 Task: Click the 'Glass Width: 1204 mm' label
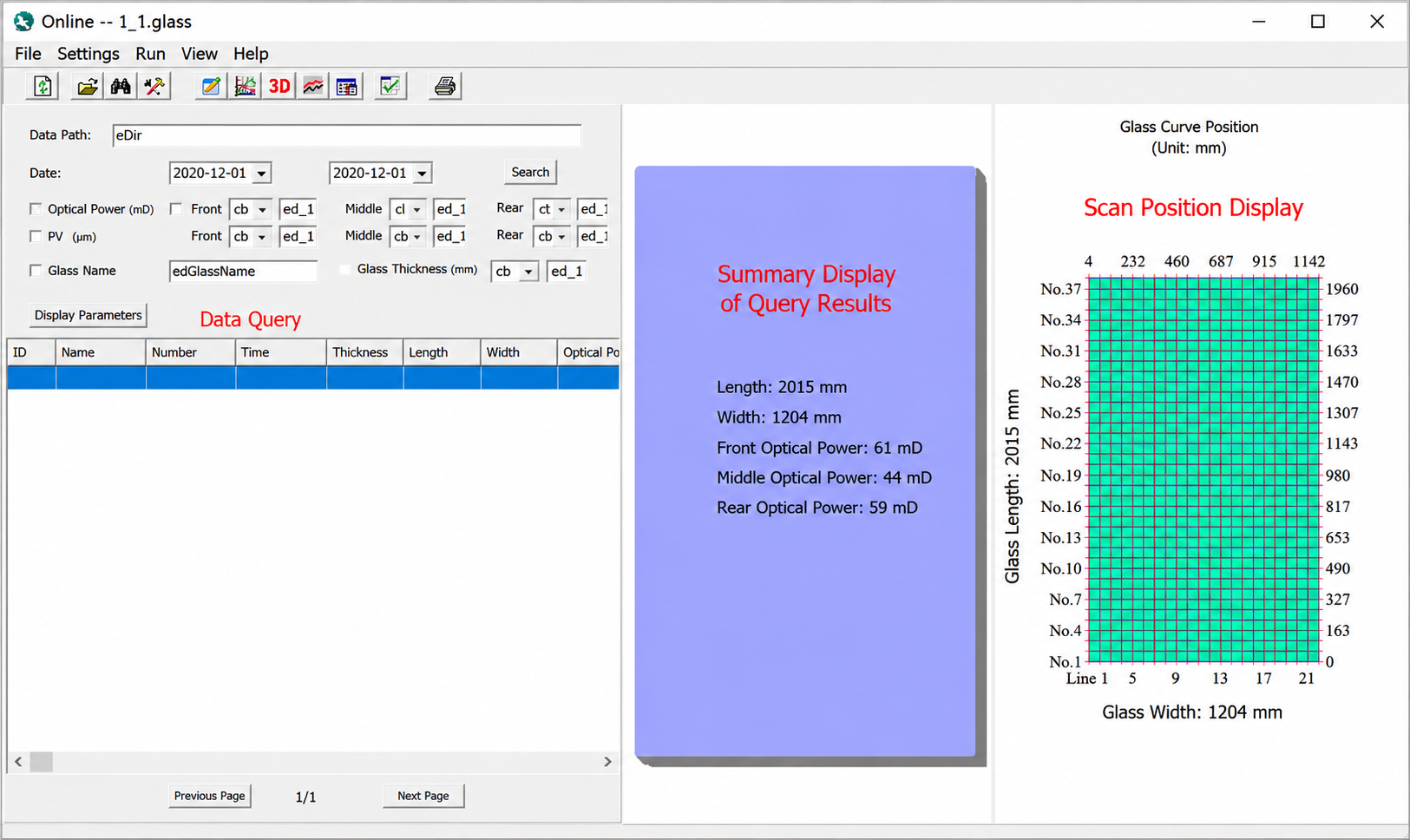coord(1192,712)
